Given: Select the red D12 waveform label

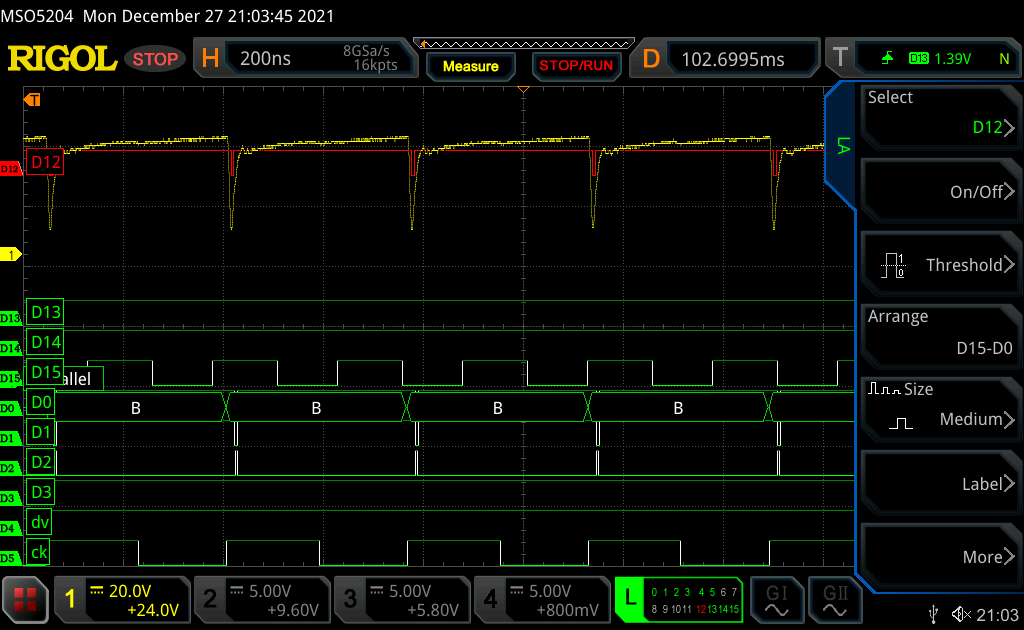Looking at the screenshot, I should click(x=46, y=162).
